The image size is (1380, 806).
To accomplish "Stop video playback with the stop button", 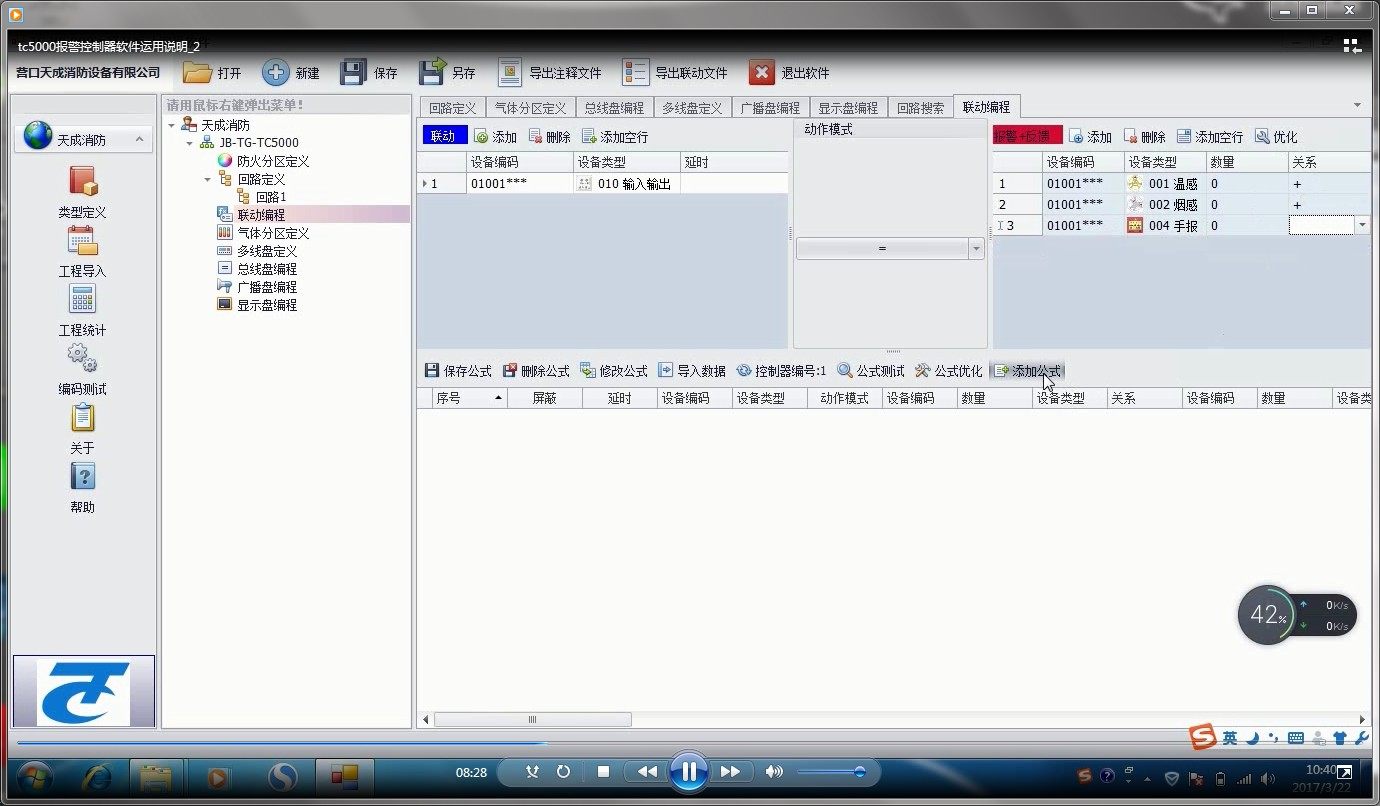I will pos(603,772).
